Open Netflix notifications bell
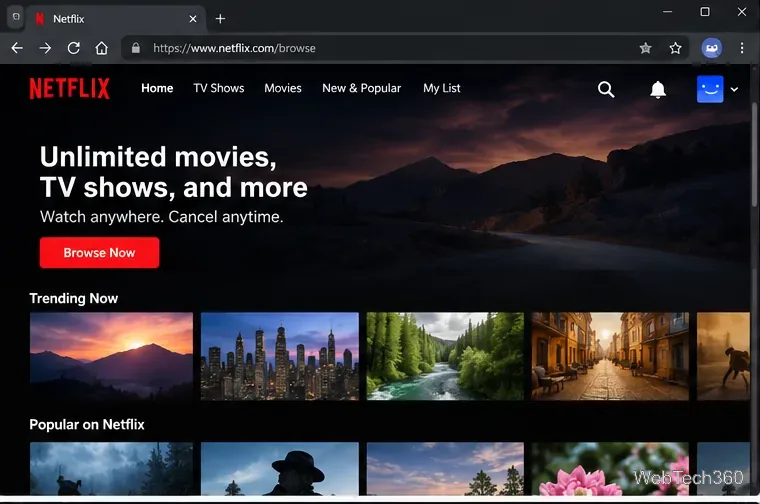Image resolution: width=760 pixels, height=504 pixels. tap(658, 89)
